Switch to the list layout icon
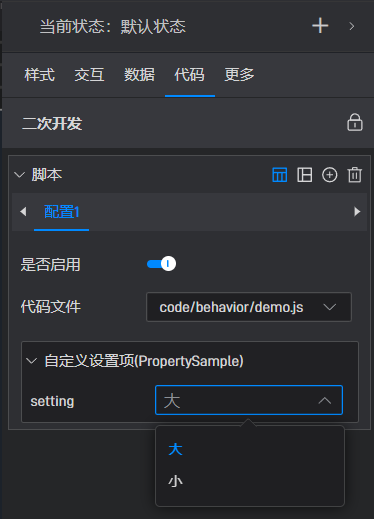The width and height of the screenshot is (374, 519). tap(304, 175)
